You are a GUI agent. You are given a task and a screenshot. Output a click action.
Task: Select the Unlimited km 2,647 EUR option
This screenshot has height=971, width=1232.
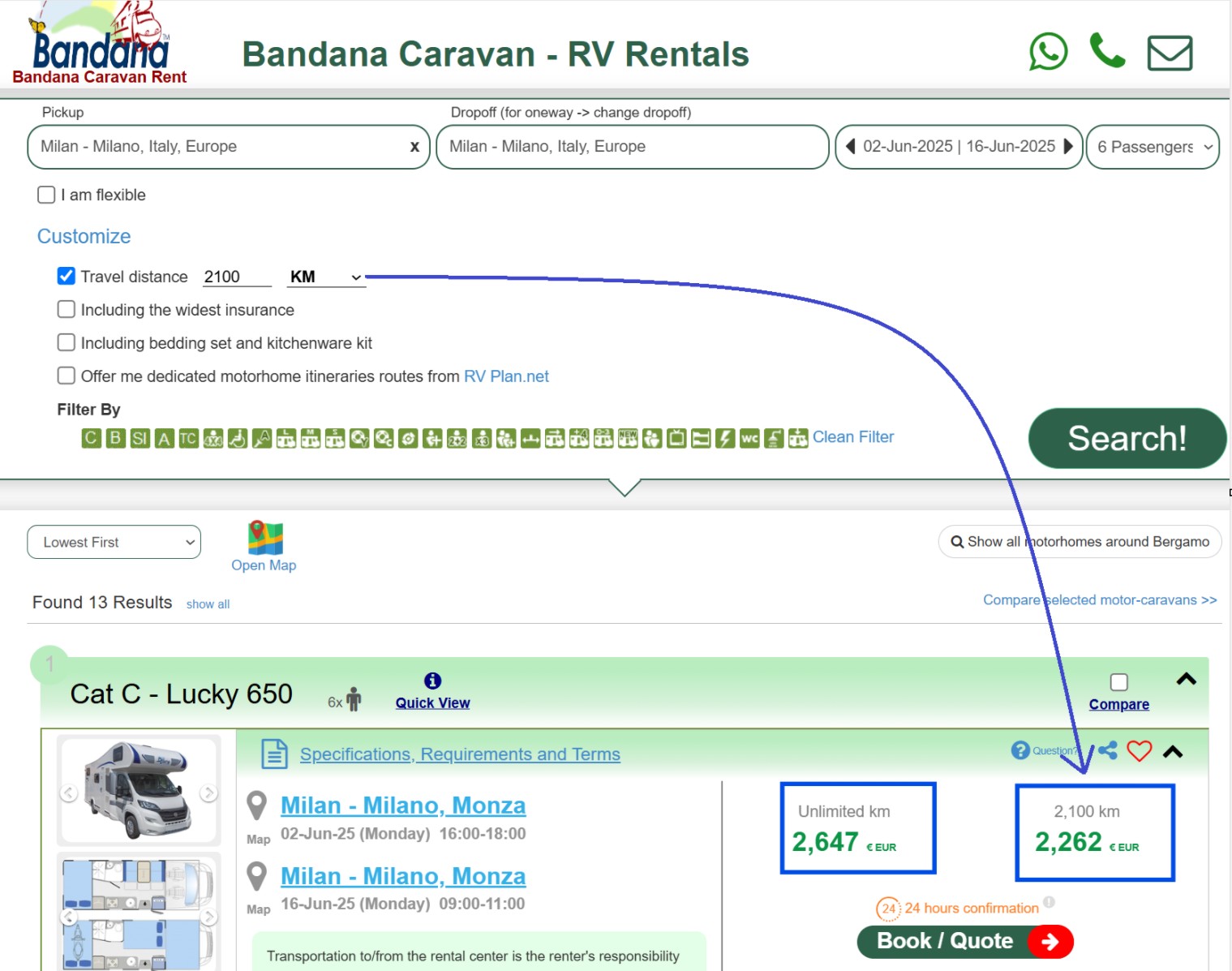tap(858, 828)
